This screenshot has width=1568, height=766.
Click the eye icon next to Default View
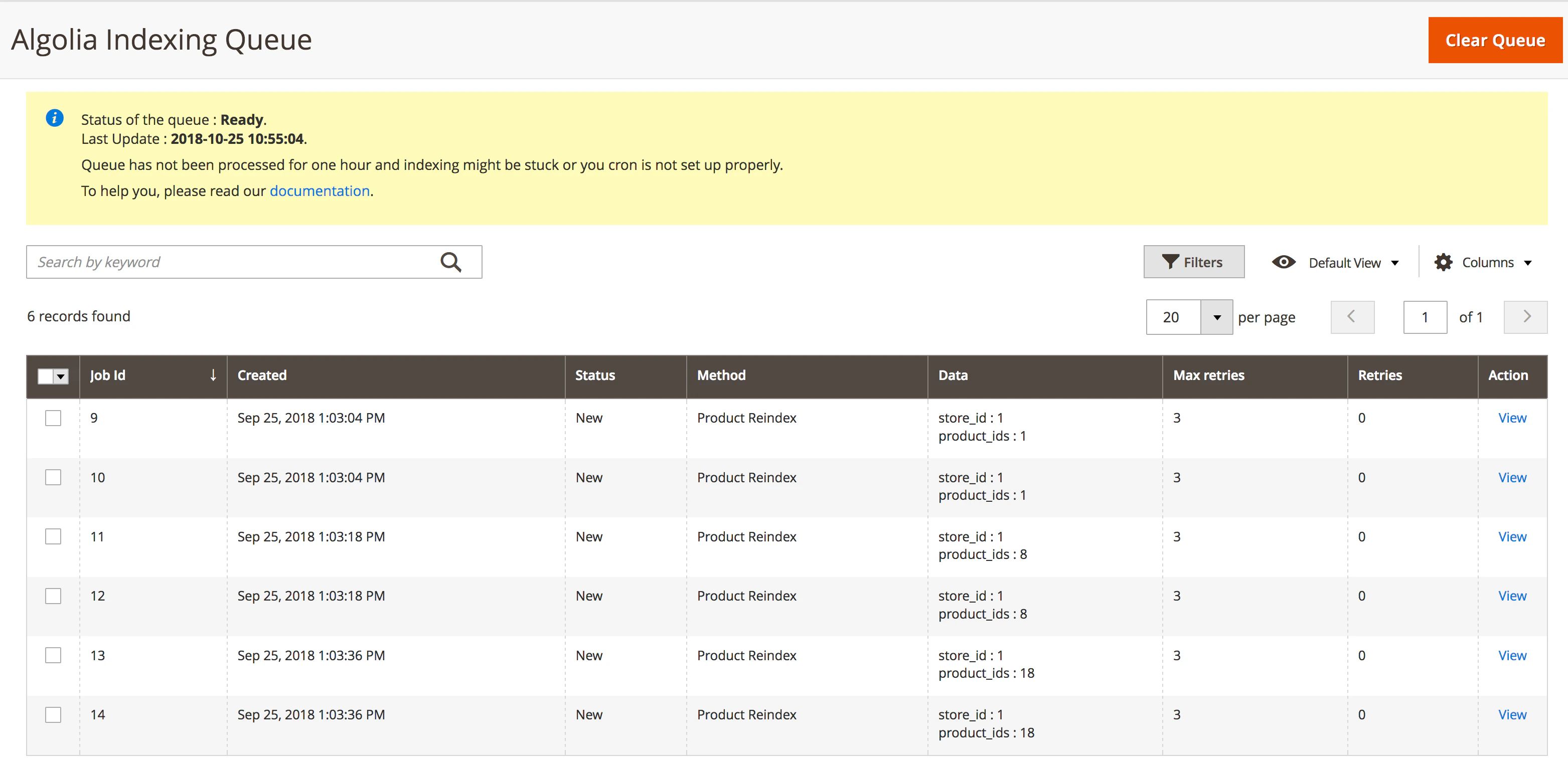point(1284,262)
